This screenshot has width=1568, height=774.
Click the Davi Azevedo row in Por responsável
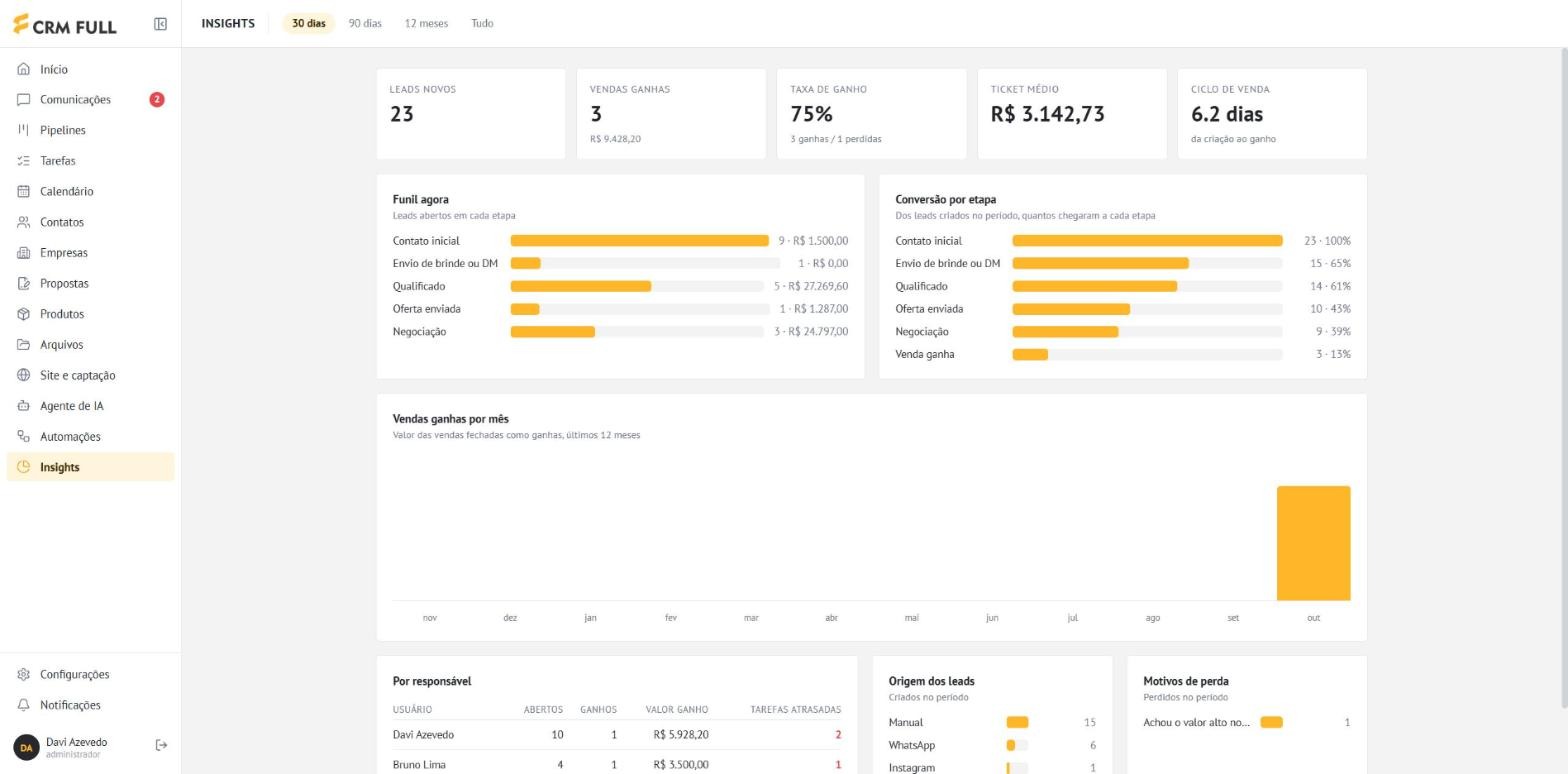617,735
